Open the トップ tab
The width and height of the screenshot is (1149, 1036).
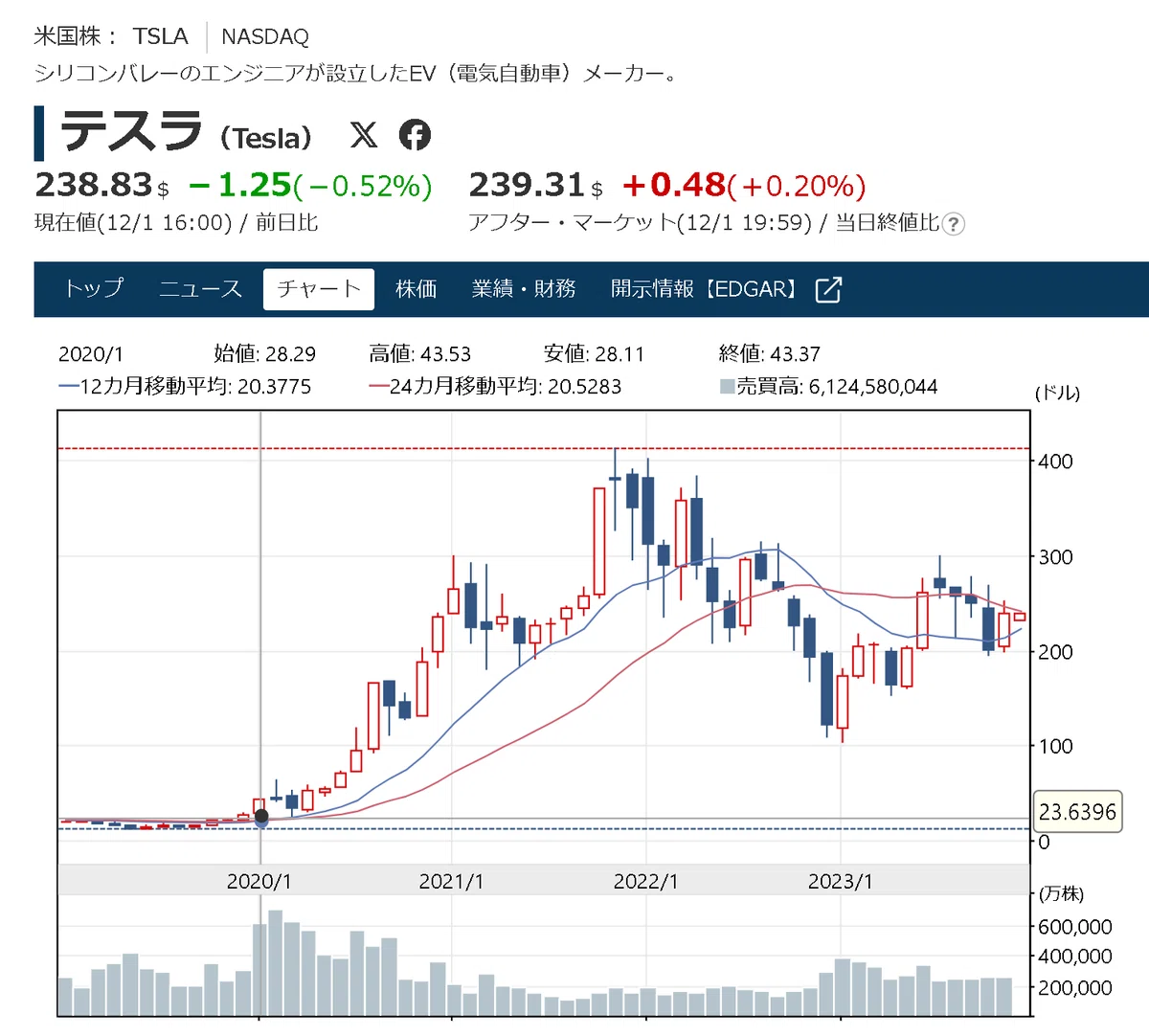(x=94, y=288)
